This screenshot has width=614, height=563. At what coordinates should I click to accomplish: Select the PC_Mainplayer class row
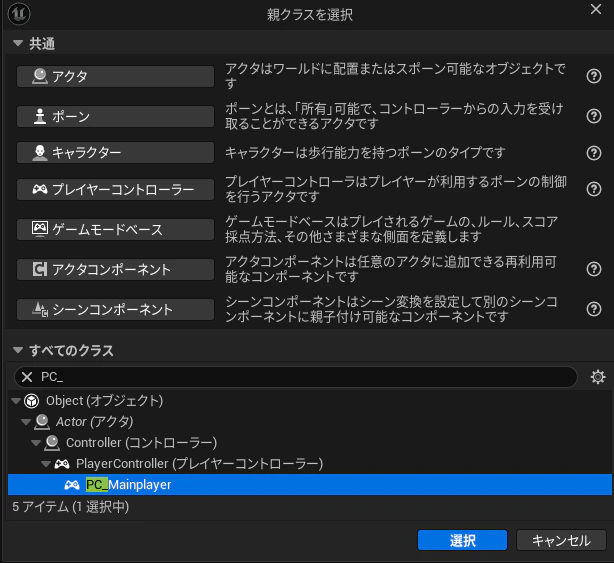(x=310, y=485)
